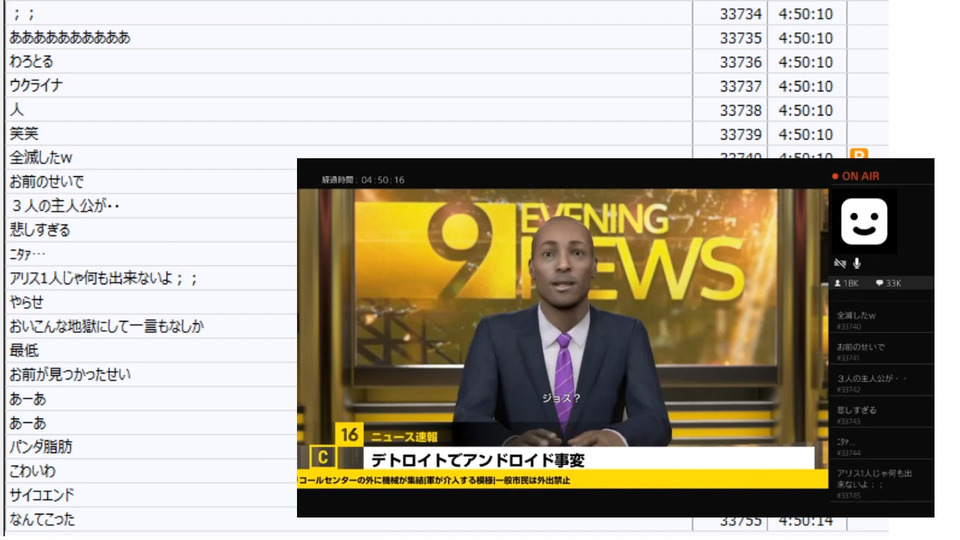
Task: Select the 'パンダ脂肪' comment row
Action: (151, 447)
